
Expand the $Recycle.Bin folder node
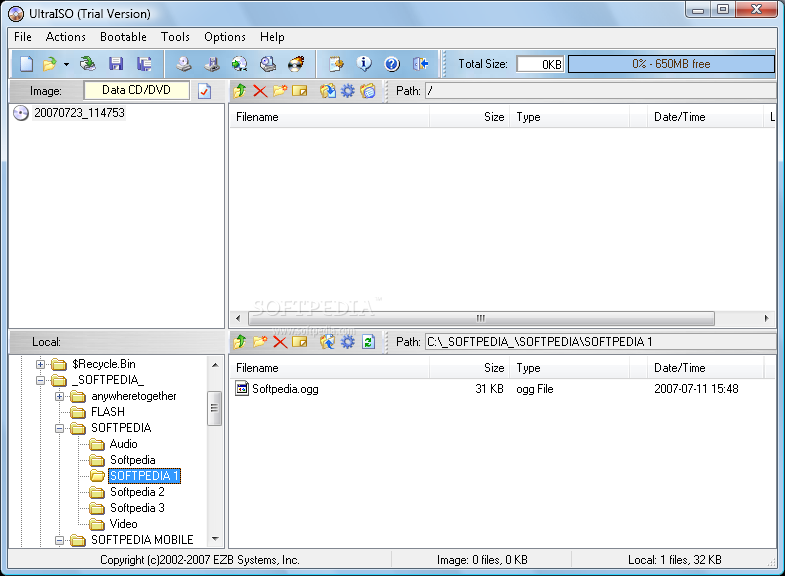pyautogui.click(x=41, y=364)
